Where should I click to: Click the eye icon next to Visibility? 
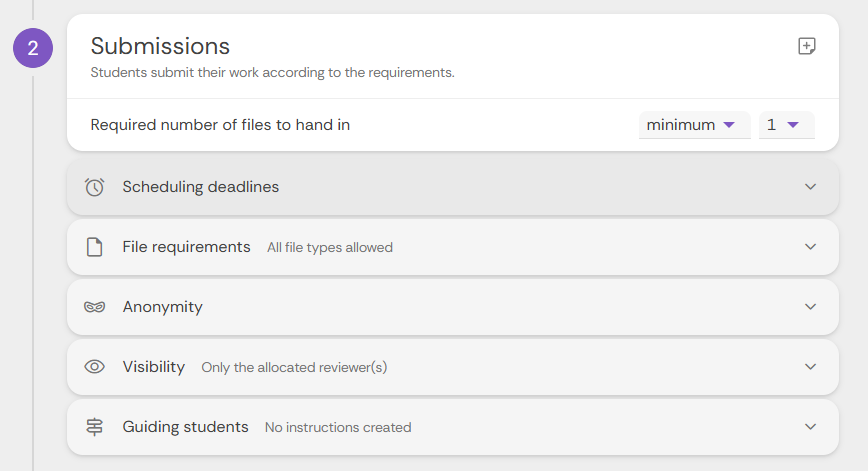click(95, 367)
